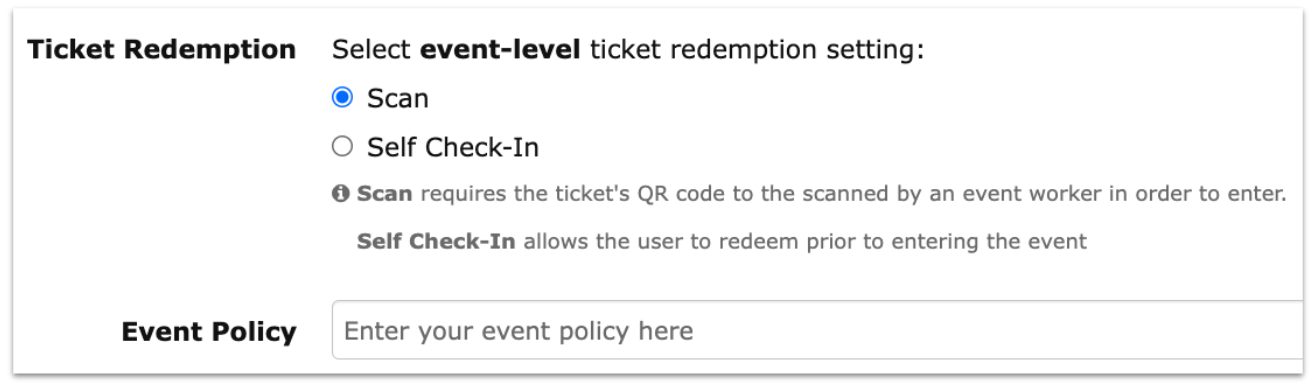Select the Self Check-In radio button

coord(342,148)
